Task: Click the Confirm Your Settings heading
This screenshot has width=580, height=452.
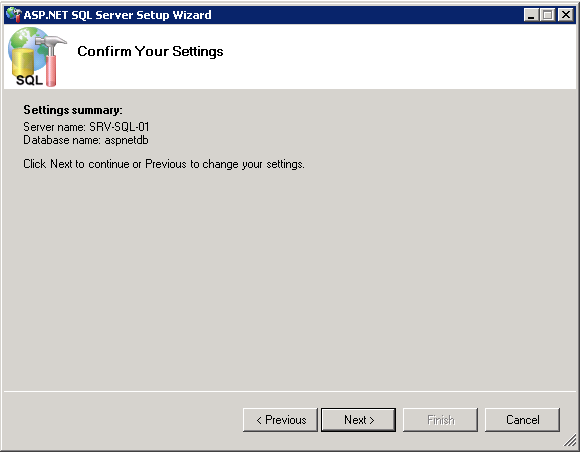Action: [x=150, y=51]
